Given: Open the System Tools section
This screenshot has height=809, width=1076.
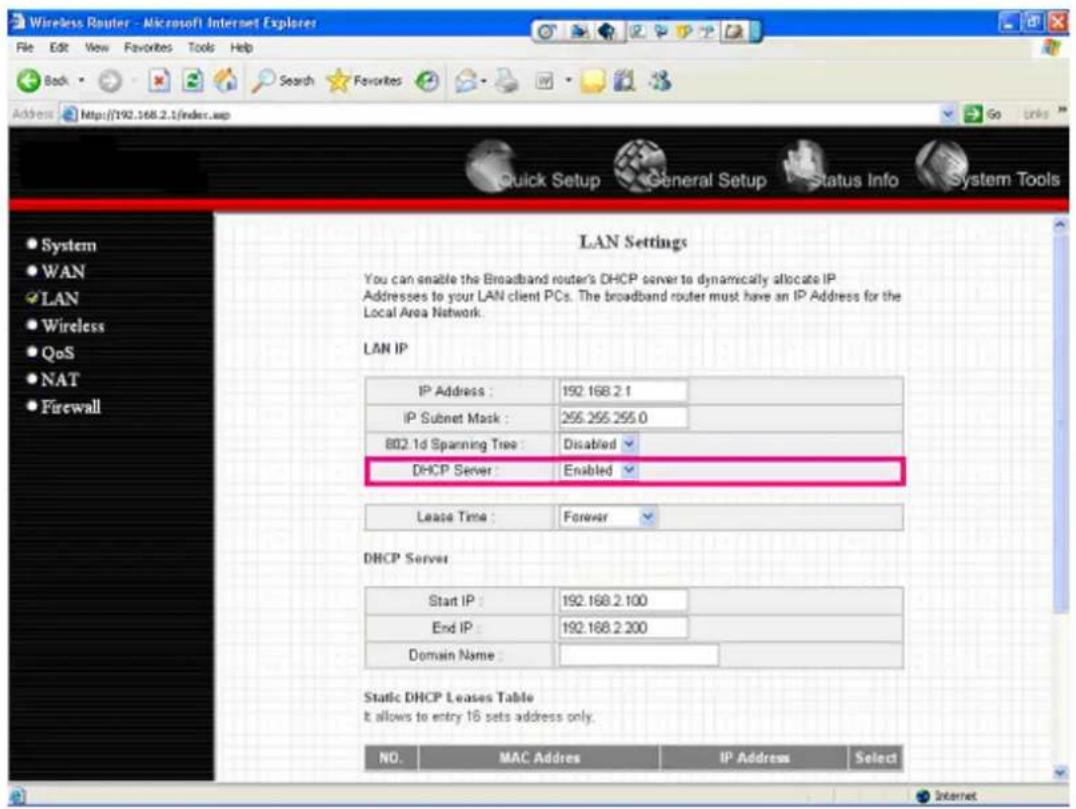Looking at the screenshot, I should click(x=987, y=167).
